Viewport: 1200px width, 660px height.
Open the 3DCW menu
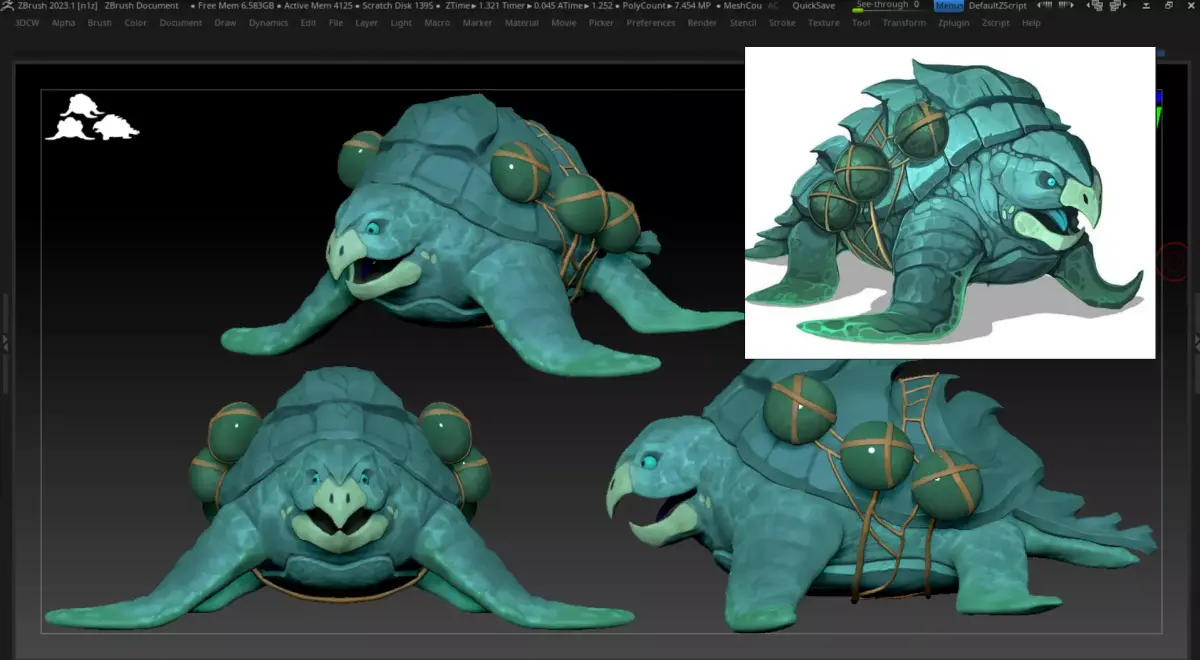coord(28,23)
